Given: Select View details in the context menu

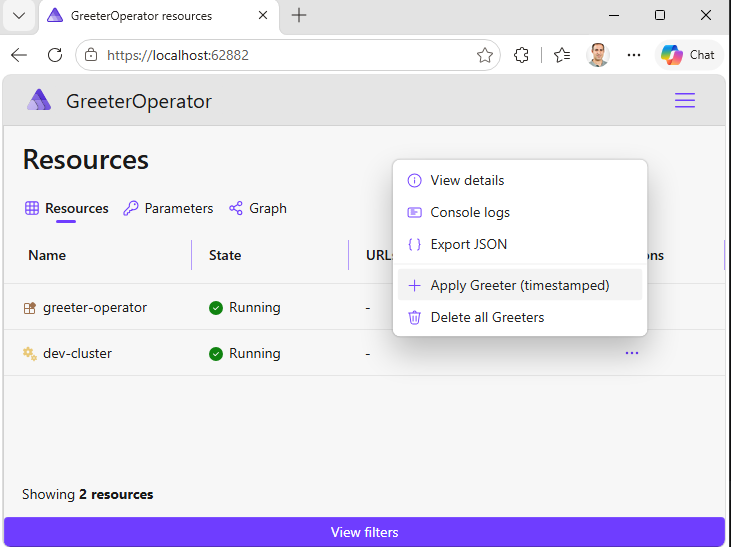Looking at the screenshot, I should coord(520,180).
